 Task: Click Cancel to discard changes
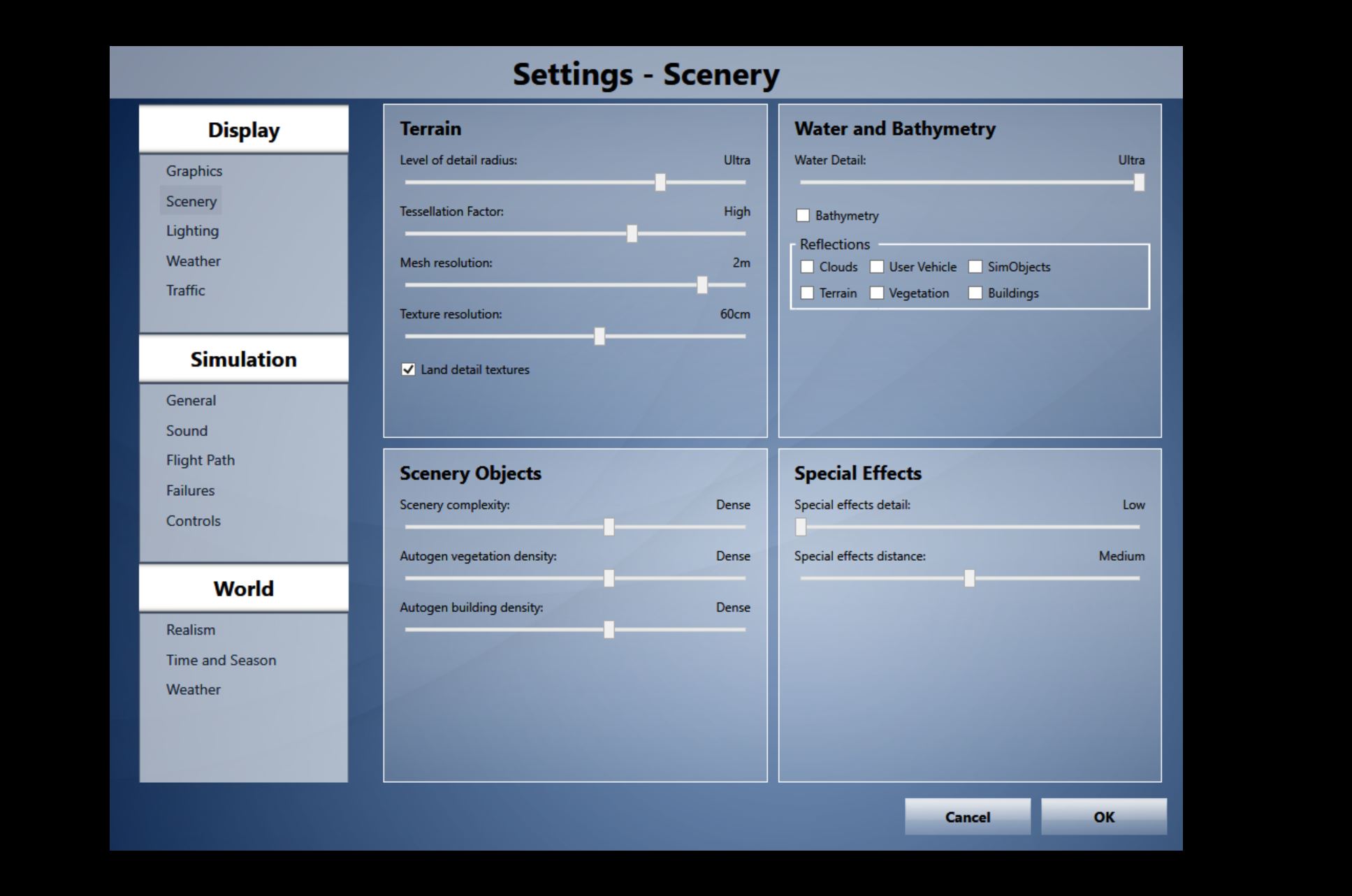click(967, 817)
